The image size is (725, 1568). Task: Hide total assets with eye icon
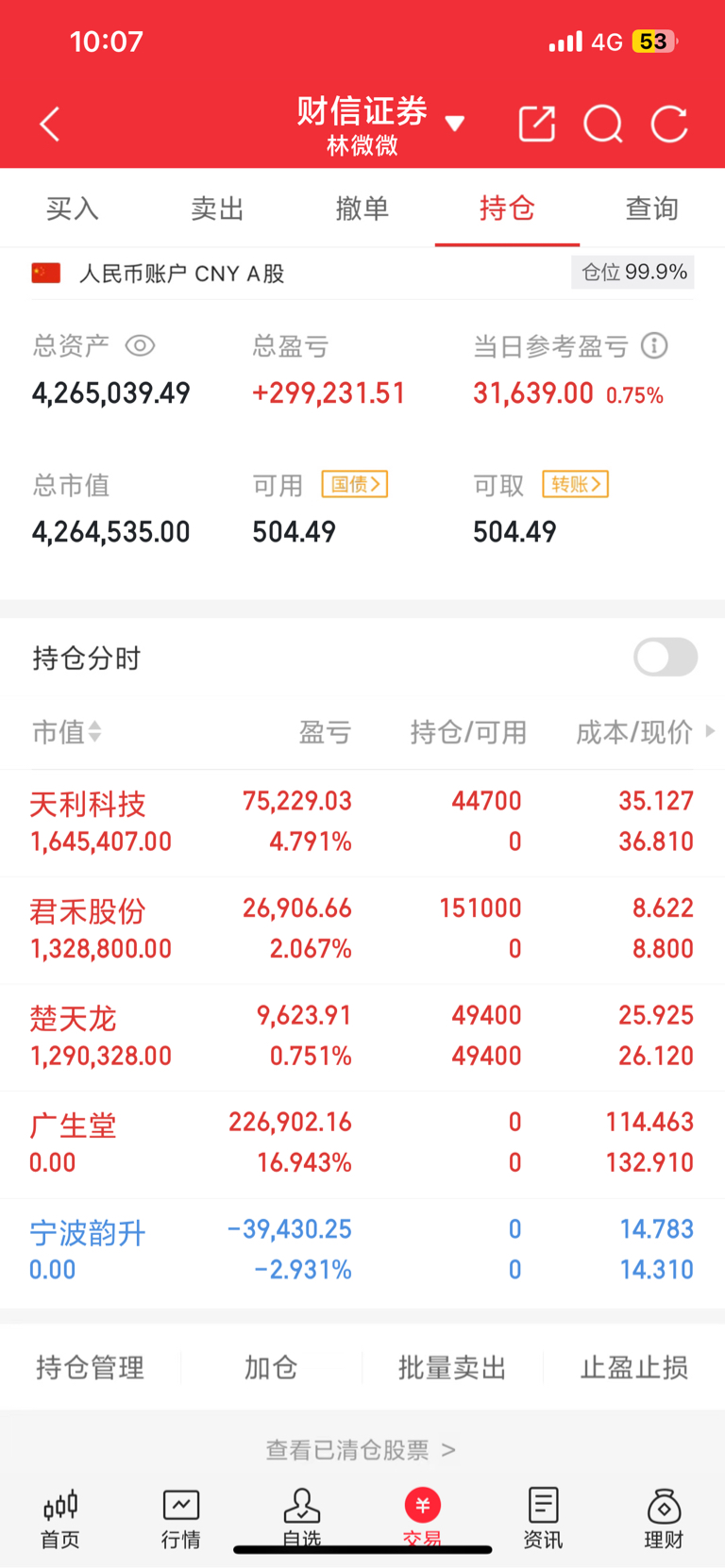(140, 345)
